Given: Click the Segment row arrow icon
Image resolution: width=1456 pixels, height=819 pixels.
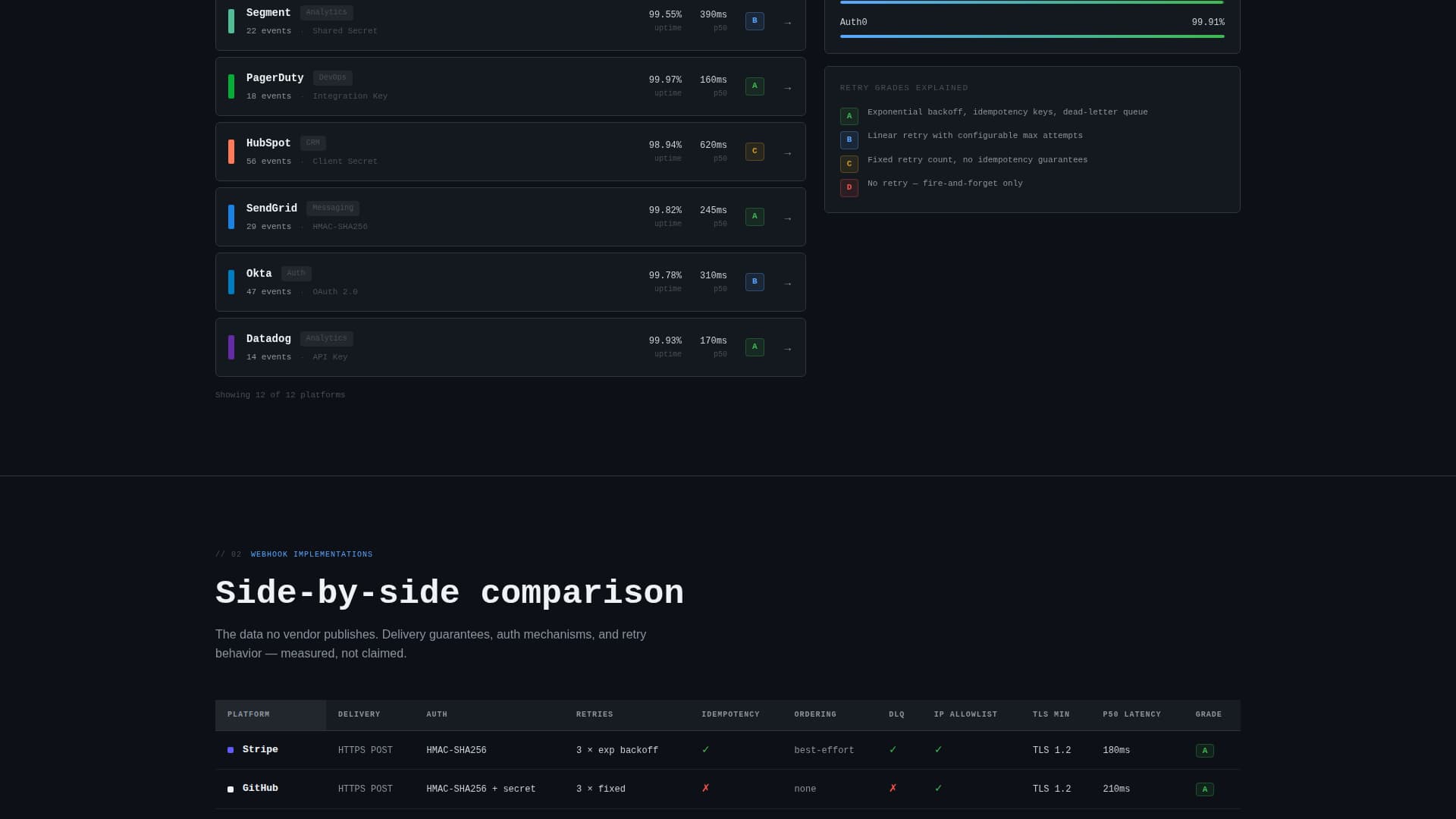Looking at the screenshot, I should click(787, 23).
